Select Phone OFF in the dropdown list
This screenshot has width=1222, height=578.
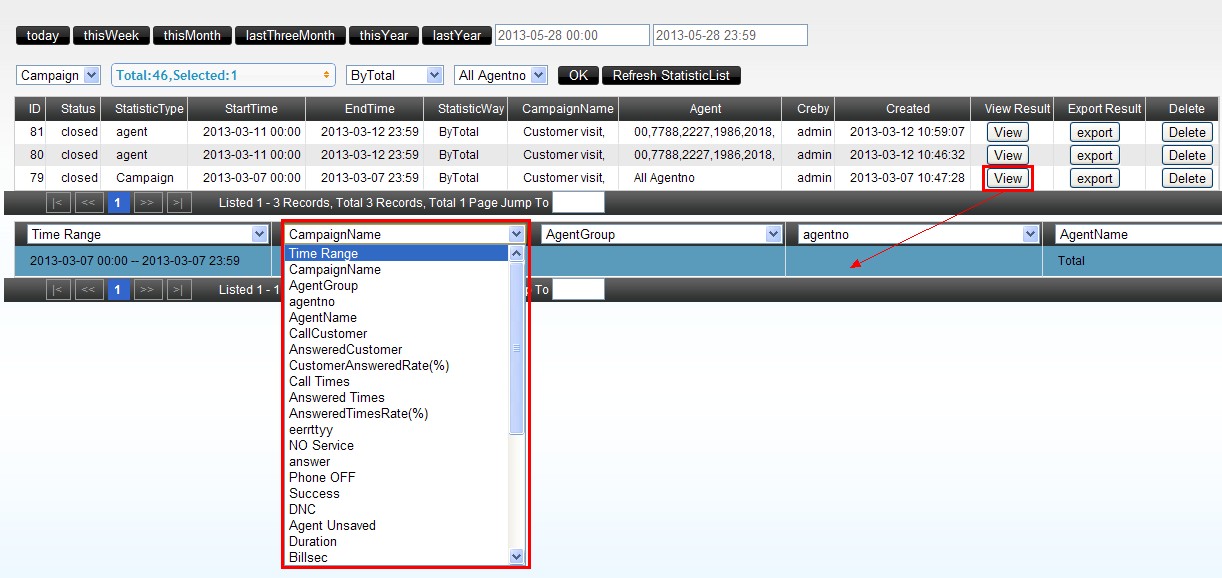322,478
